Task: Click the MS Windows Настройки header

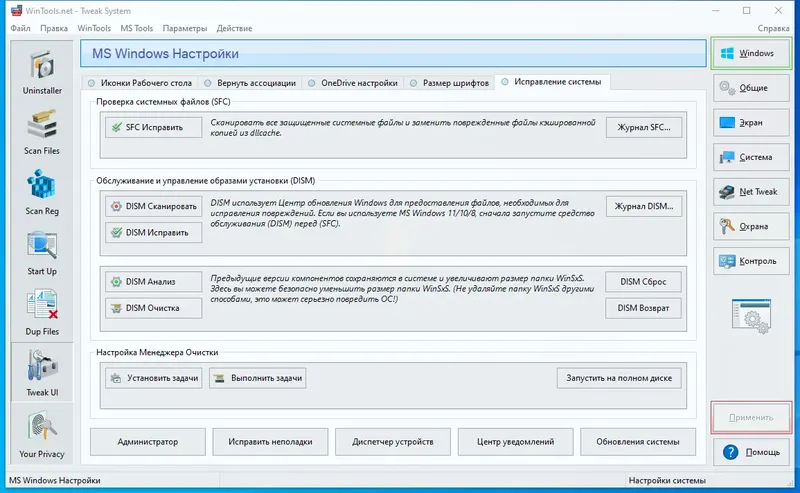Action: [393, 53]
